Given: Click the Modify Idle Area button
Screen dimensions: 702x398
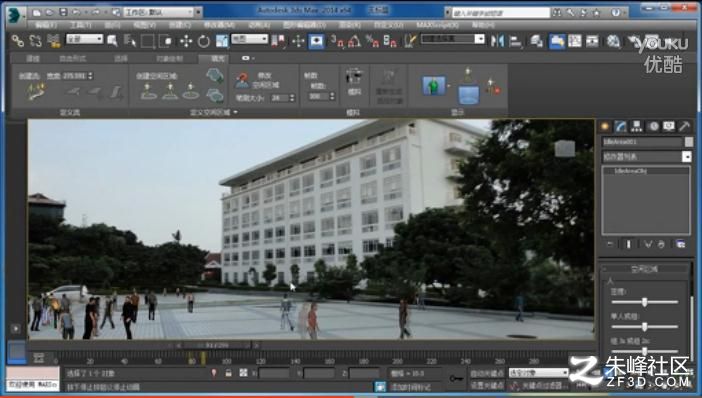Looking at the screenshot, I should [257, 81].
